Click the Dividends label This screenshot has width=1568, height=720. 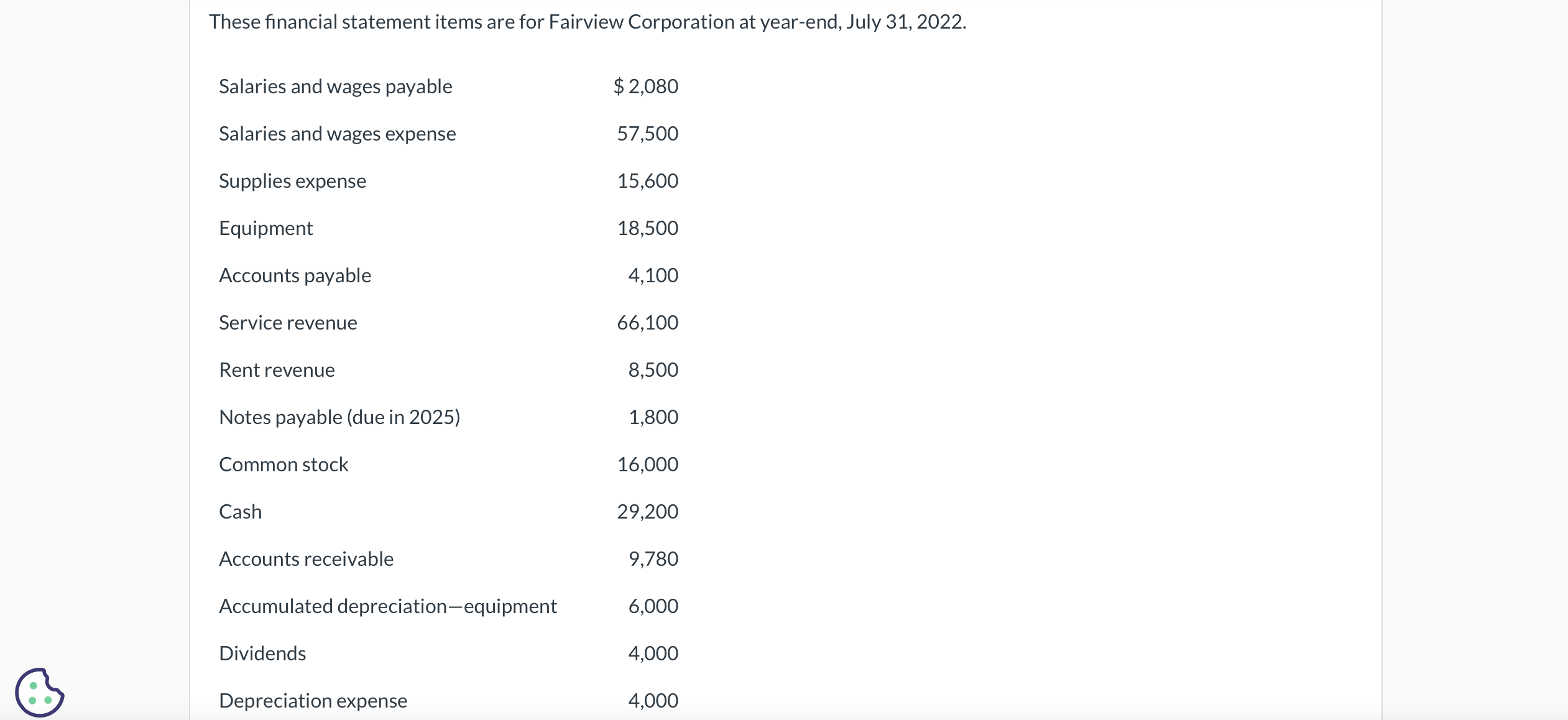tap(262, 653)
